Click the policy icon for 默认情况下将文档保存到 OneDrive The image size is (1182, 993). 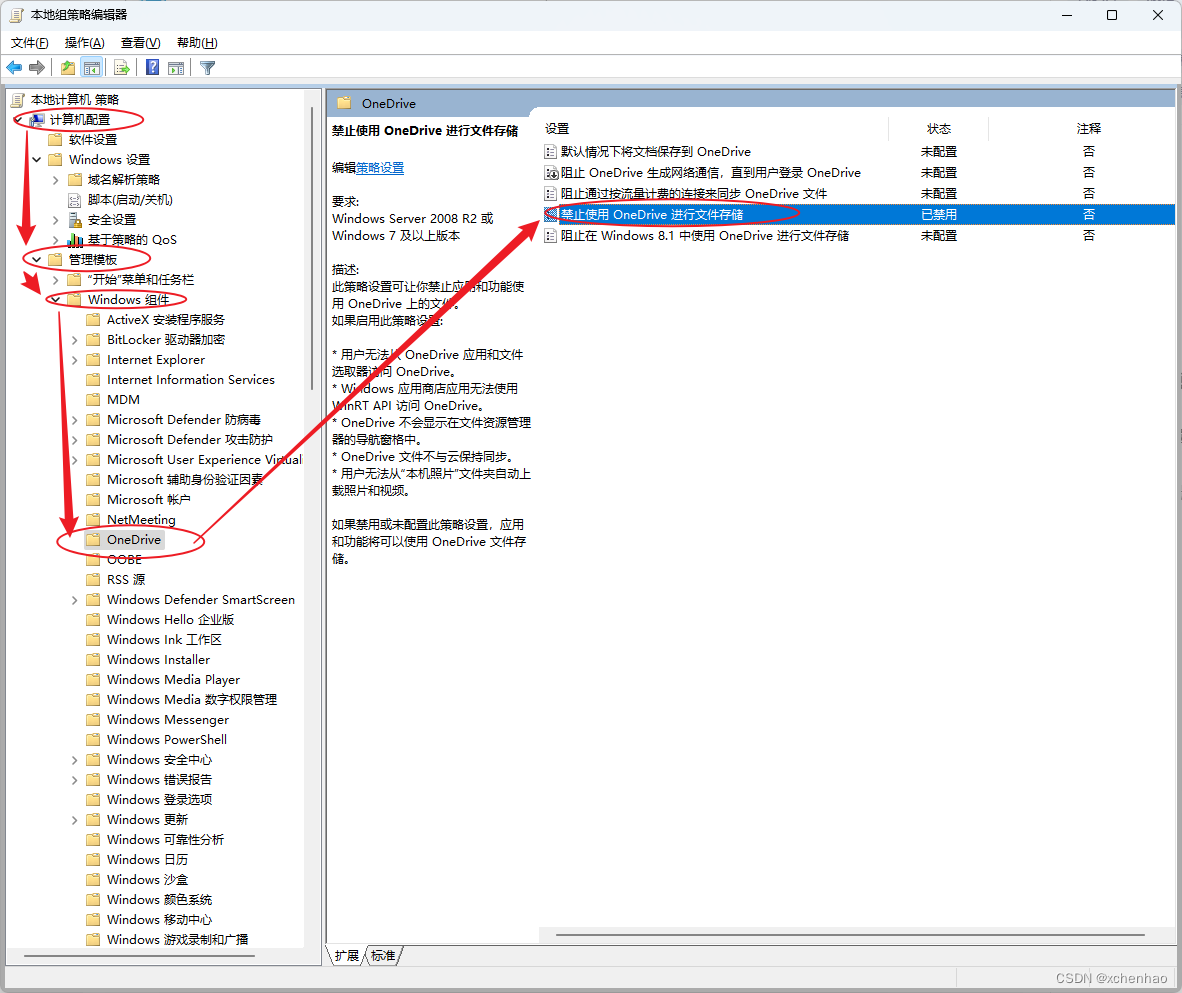point(551,152)
